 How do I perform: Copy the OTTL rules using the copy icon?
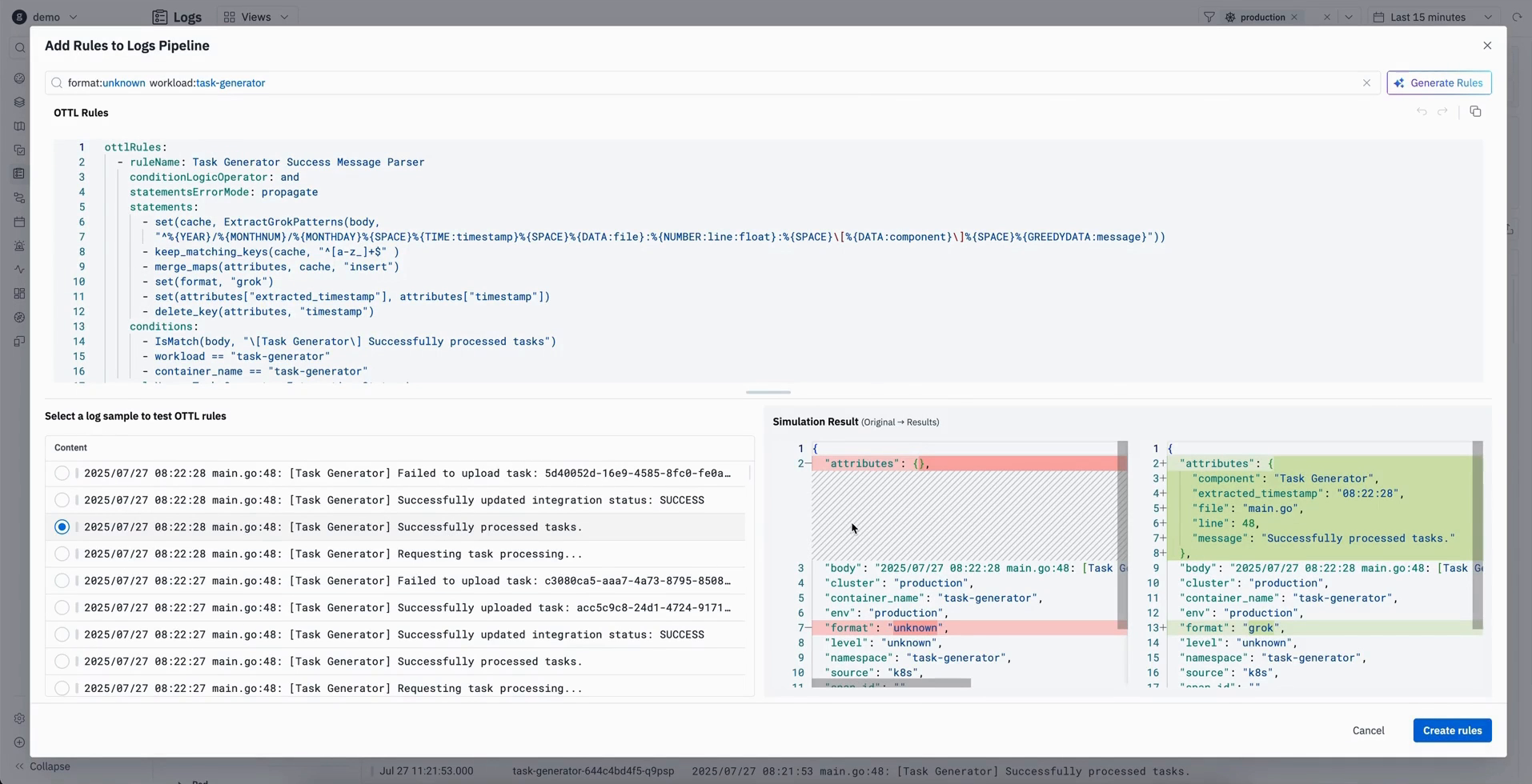coord(1475,111)
